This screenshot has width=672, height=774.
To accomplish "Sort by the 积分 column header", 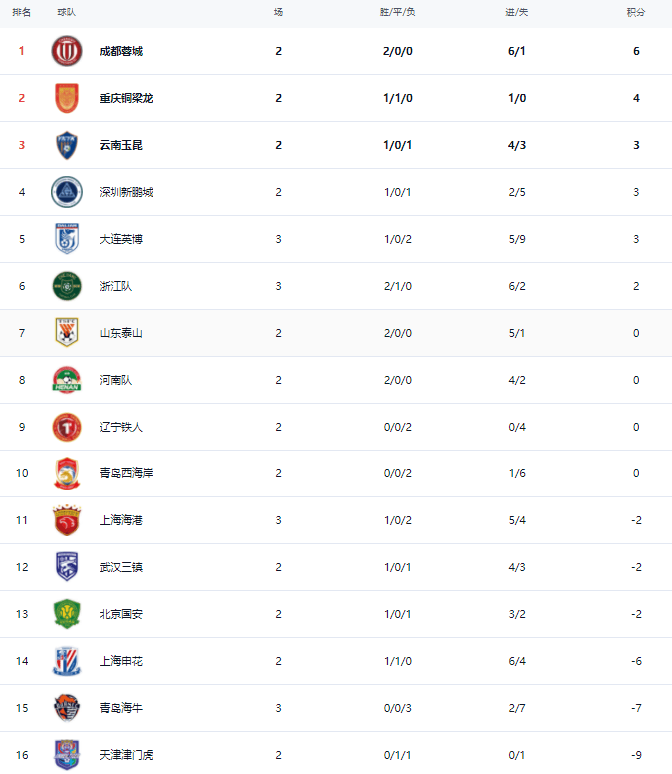I will click(635, 12).
